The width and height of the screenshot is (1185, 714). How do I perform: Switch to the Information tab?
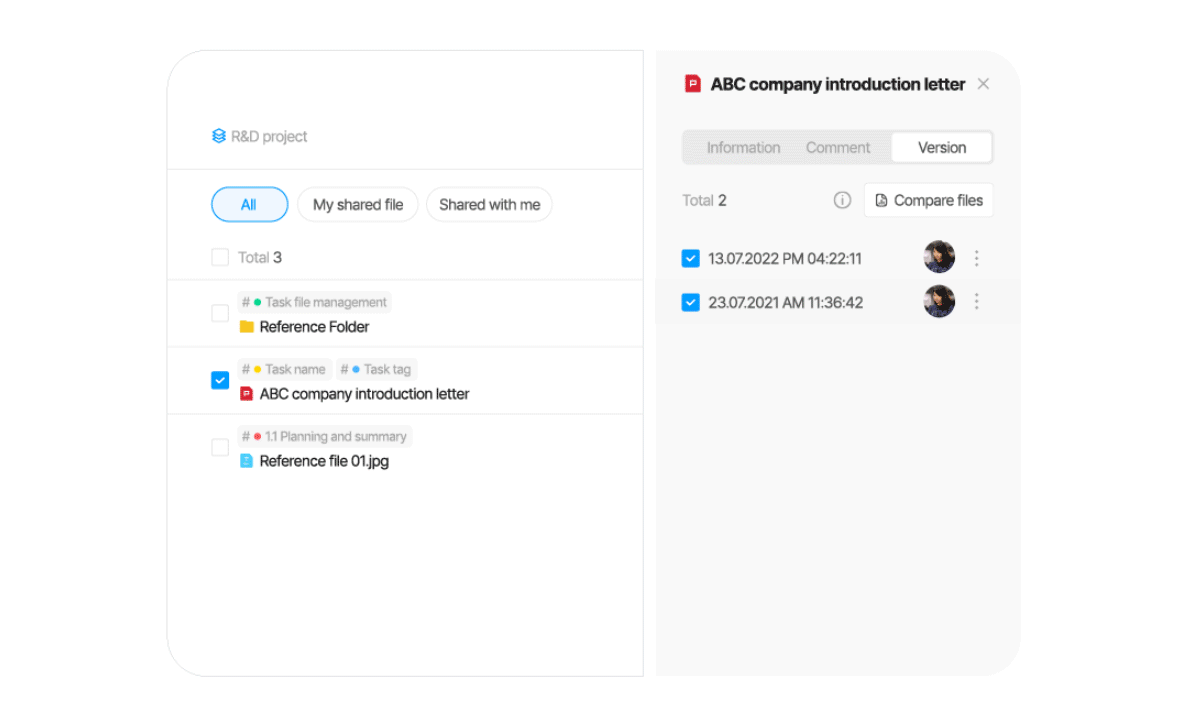(744, 147)
